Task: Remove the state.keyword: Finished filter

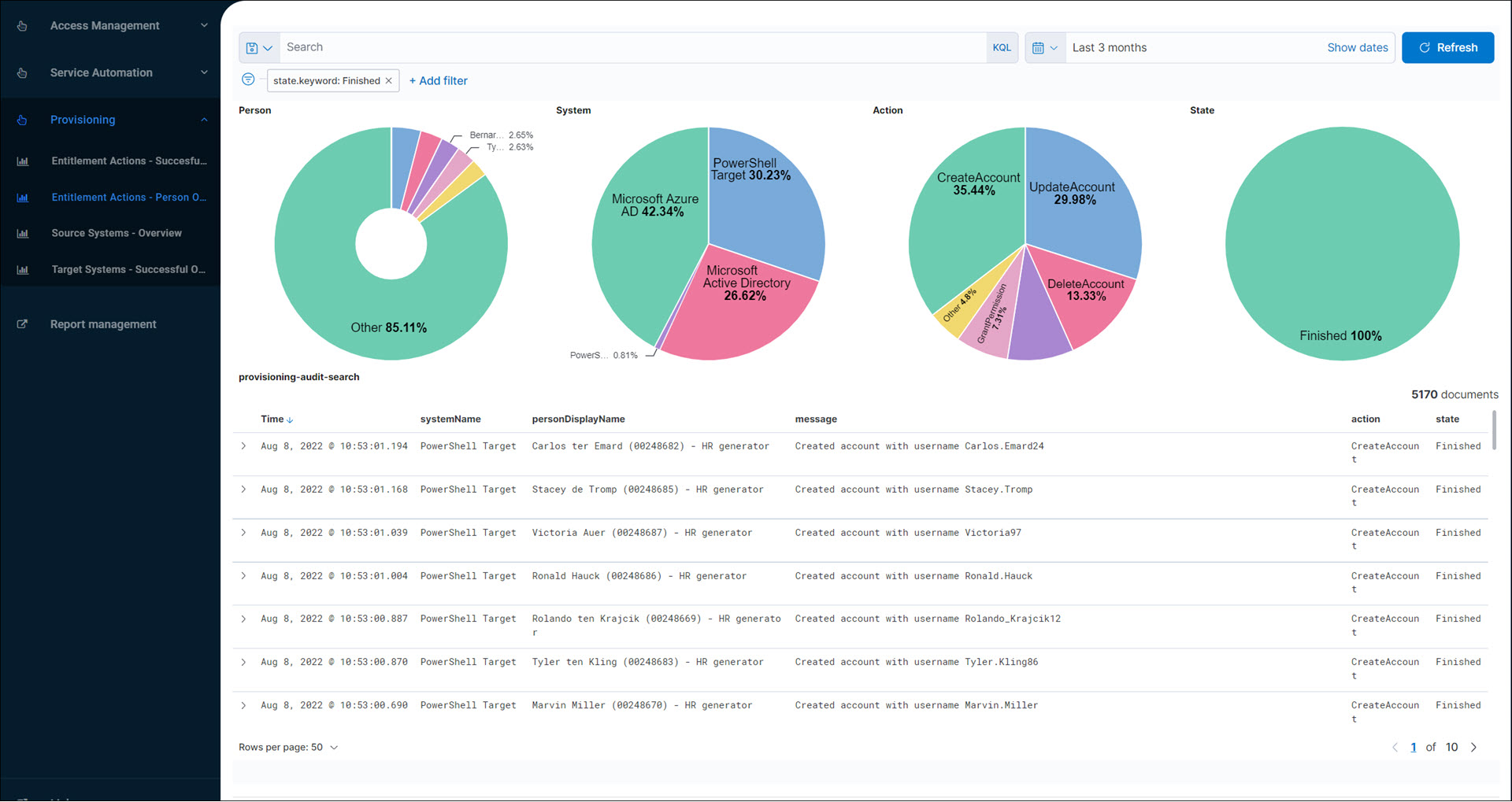Action: click(x=389, y=81)
